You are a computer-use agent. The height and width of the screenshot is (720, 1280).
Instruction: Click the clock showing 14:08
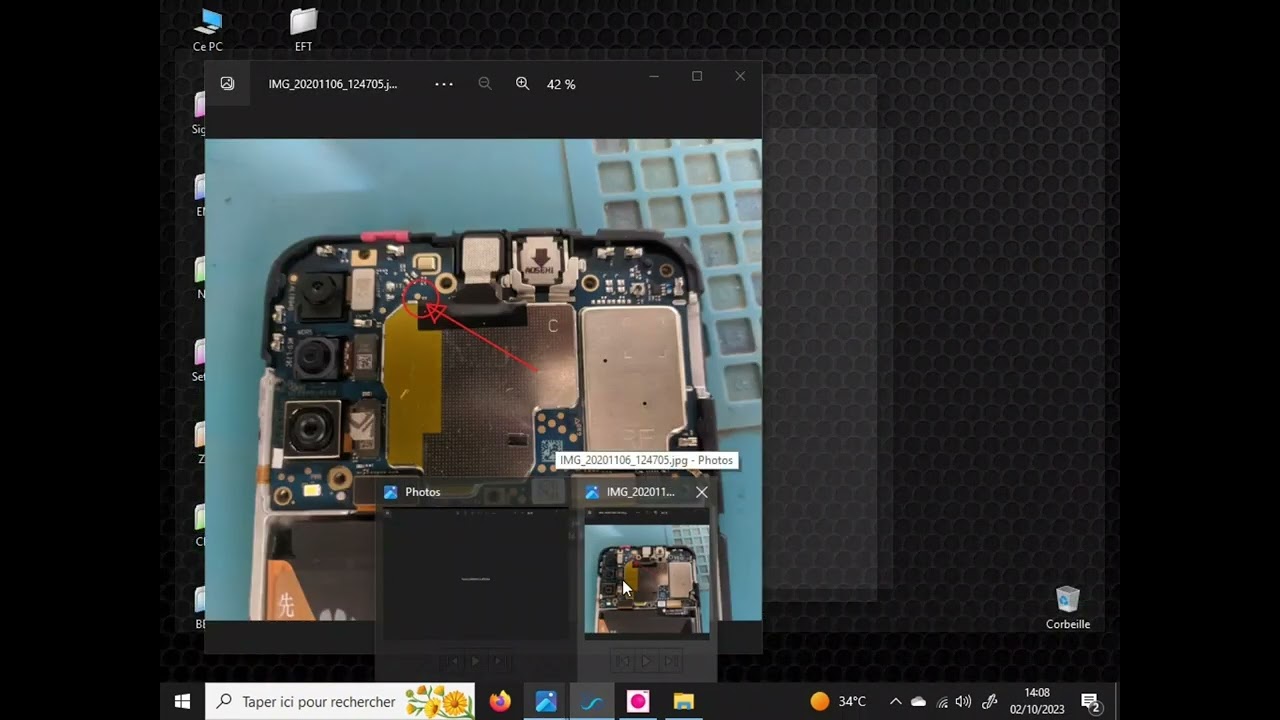click(x=1037, y=701)
